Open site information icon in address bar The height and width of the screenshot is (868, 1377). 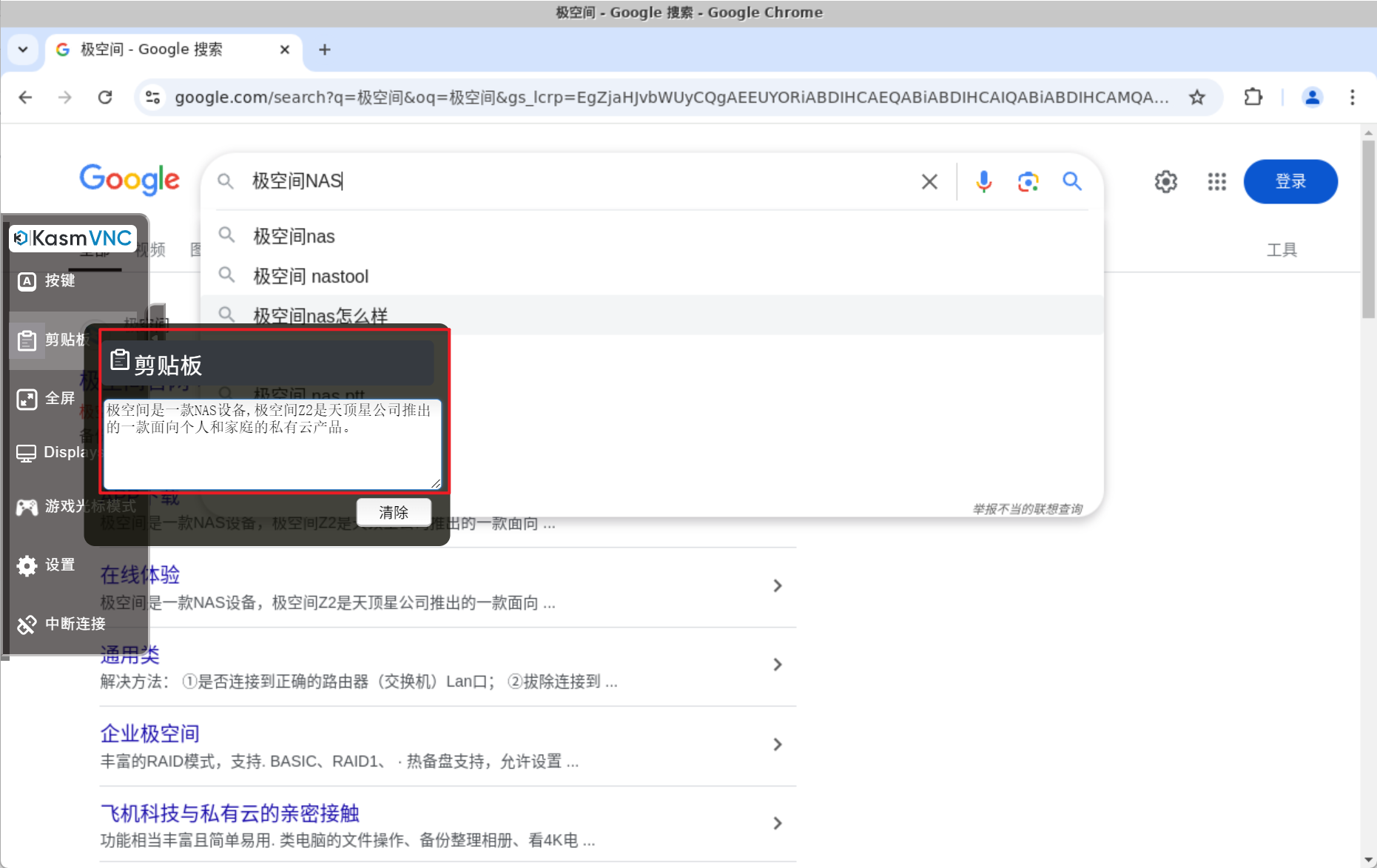pos(153,97)
